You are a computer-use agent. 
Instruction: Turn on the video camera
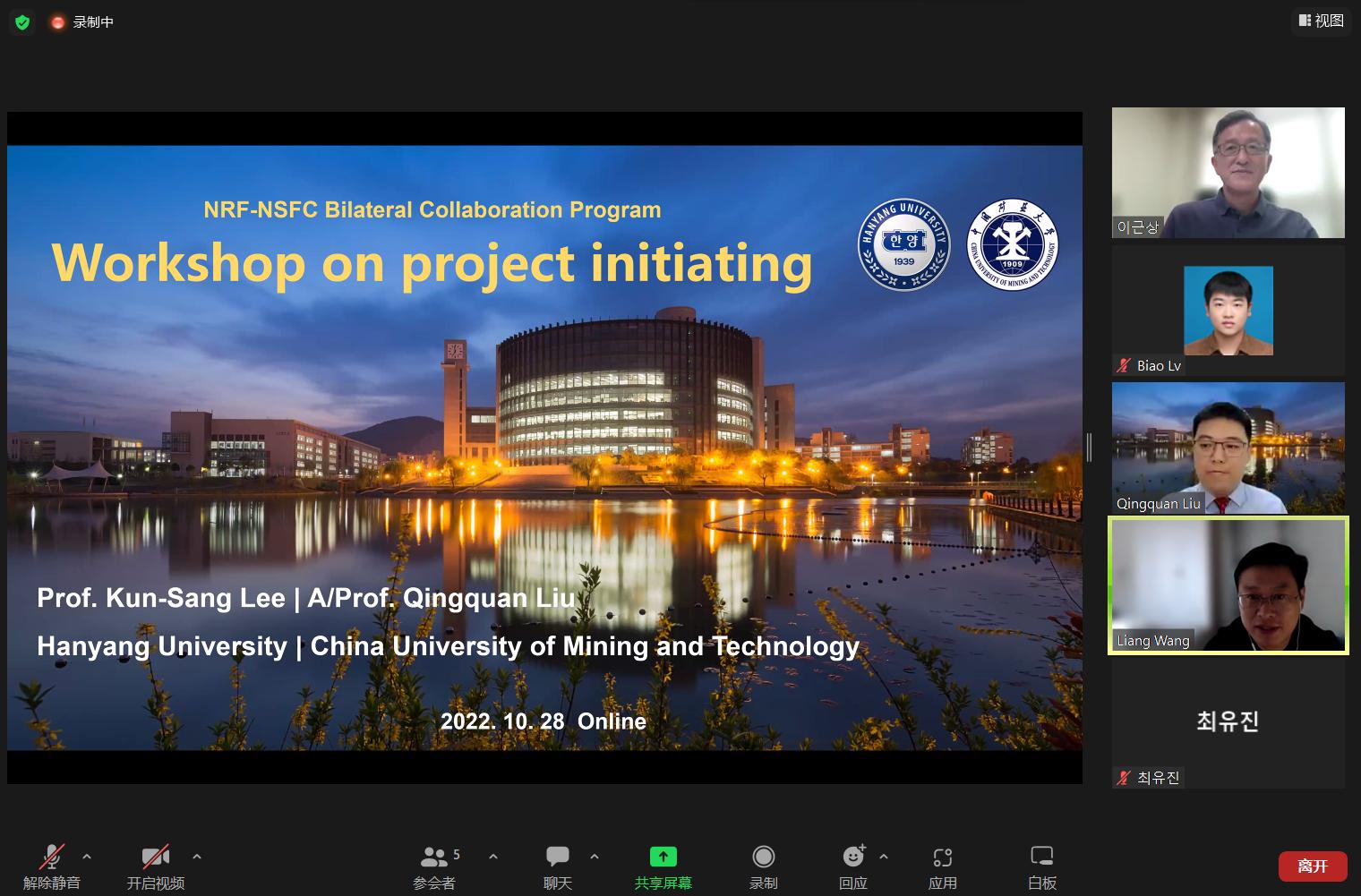tap(155, 858)
